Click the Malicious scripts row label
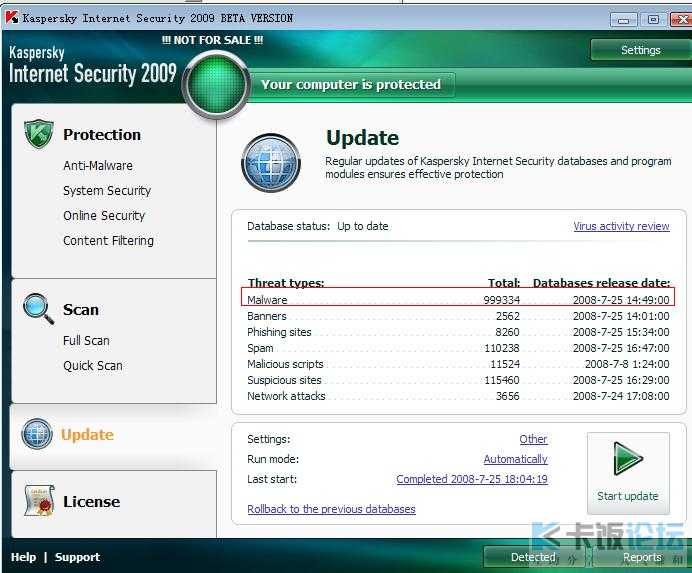The height and width of the screenshot is (573, 692). coord(285,364)
